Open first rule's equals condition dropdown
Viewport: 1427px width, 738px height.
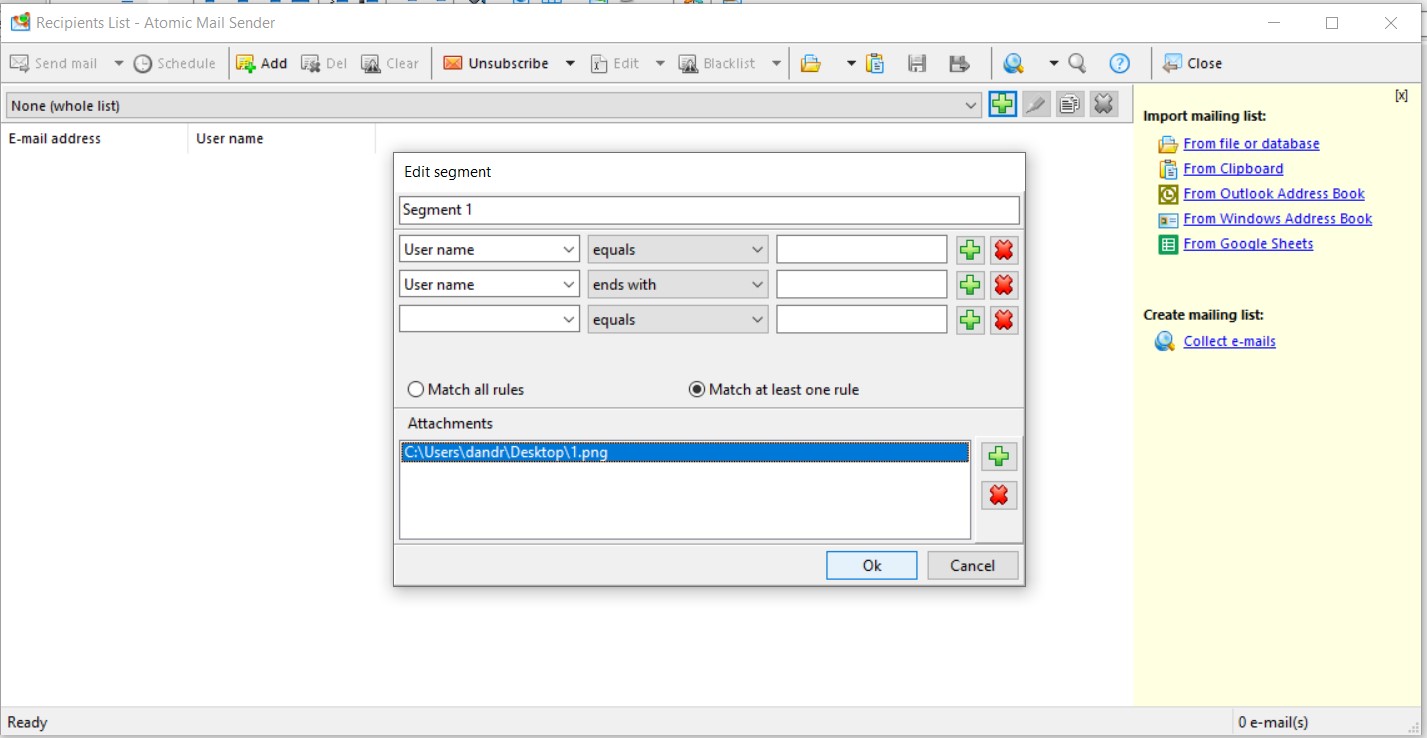(x=678, y=250)
